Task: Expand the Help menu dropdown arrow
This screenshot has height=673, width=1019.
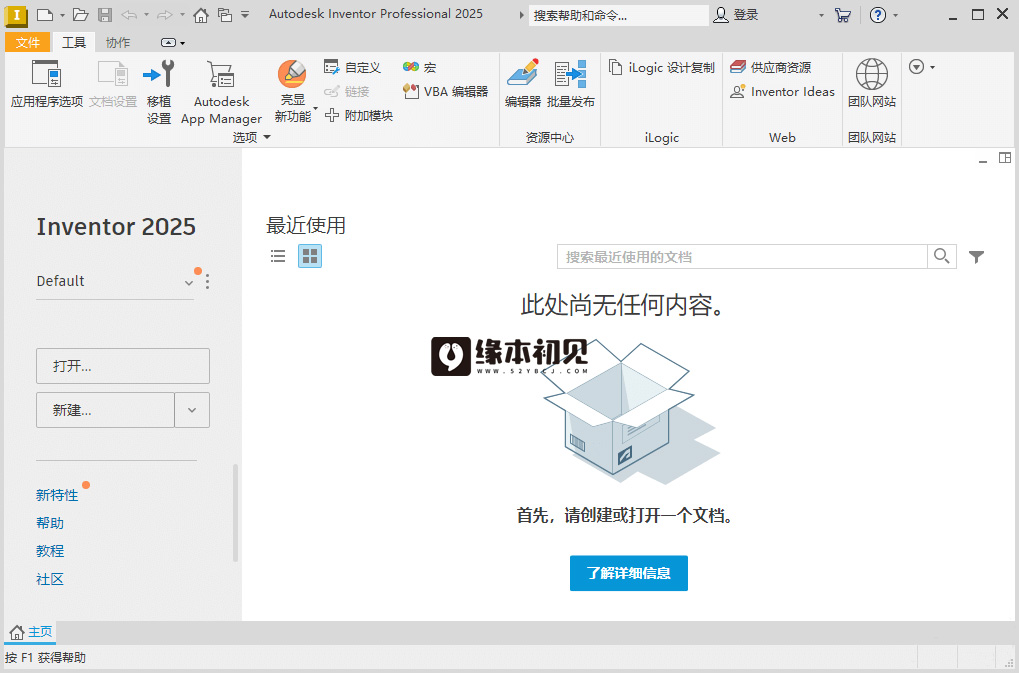Action: pyautogui.click(x=896, y=15)
